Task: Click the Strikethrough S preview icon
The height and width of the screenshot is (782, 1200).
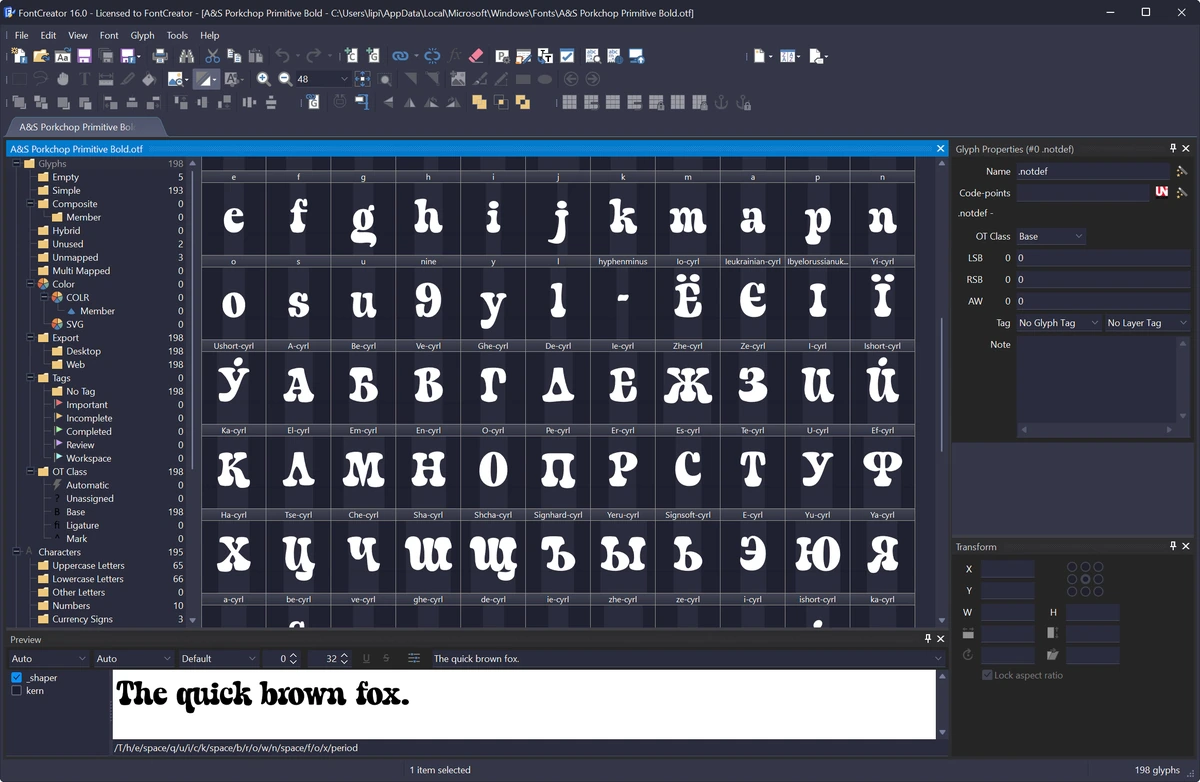Action: coord(386,658)
